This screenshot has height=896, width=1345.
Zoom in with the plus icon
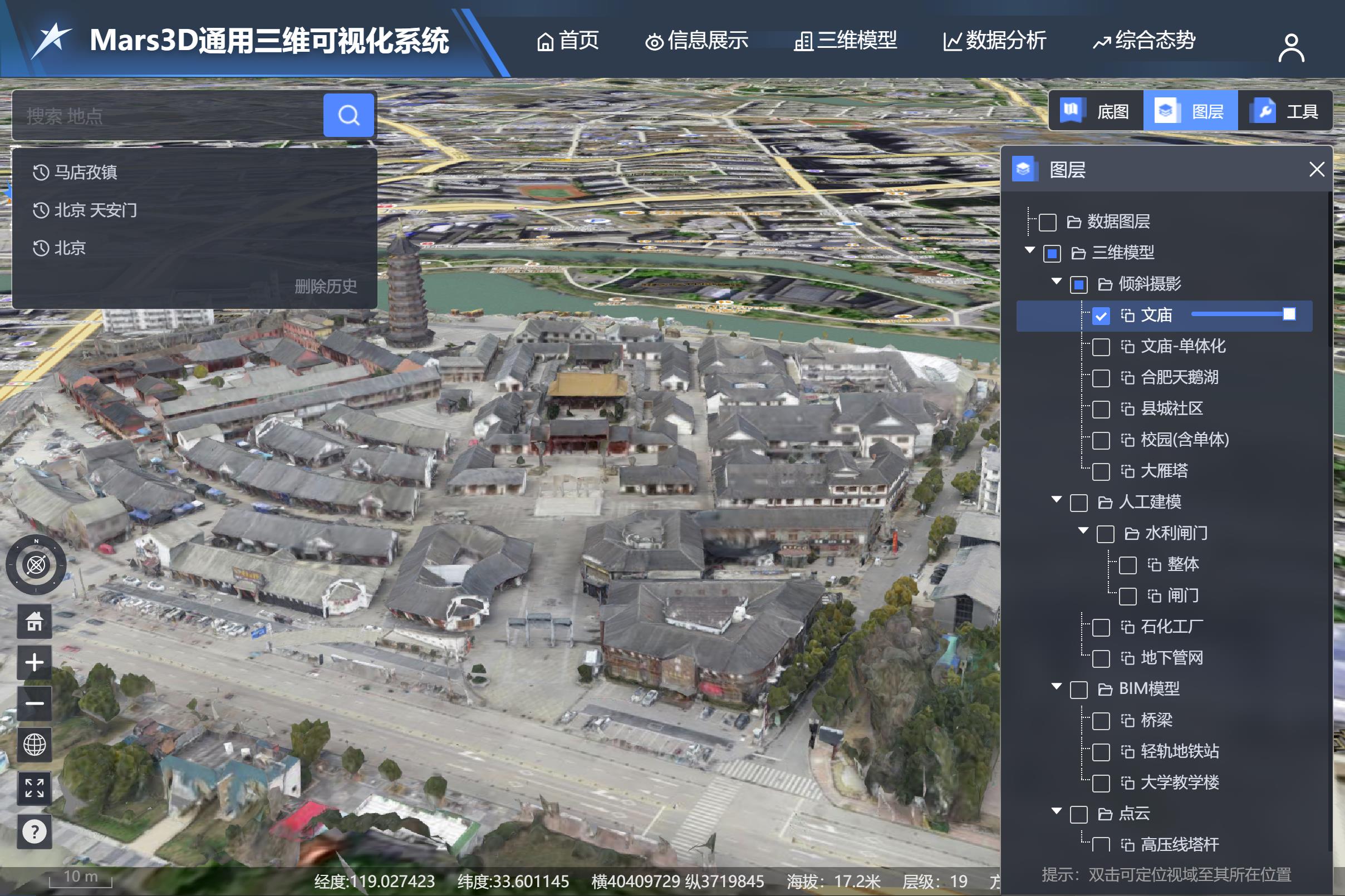[35, 662]
